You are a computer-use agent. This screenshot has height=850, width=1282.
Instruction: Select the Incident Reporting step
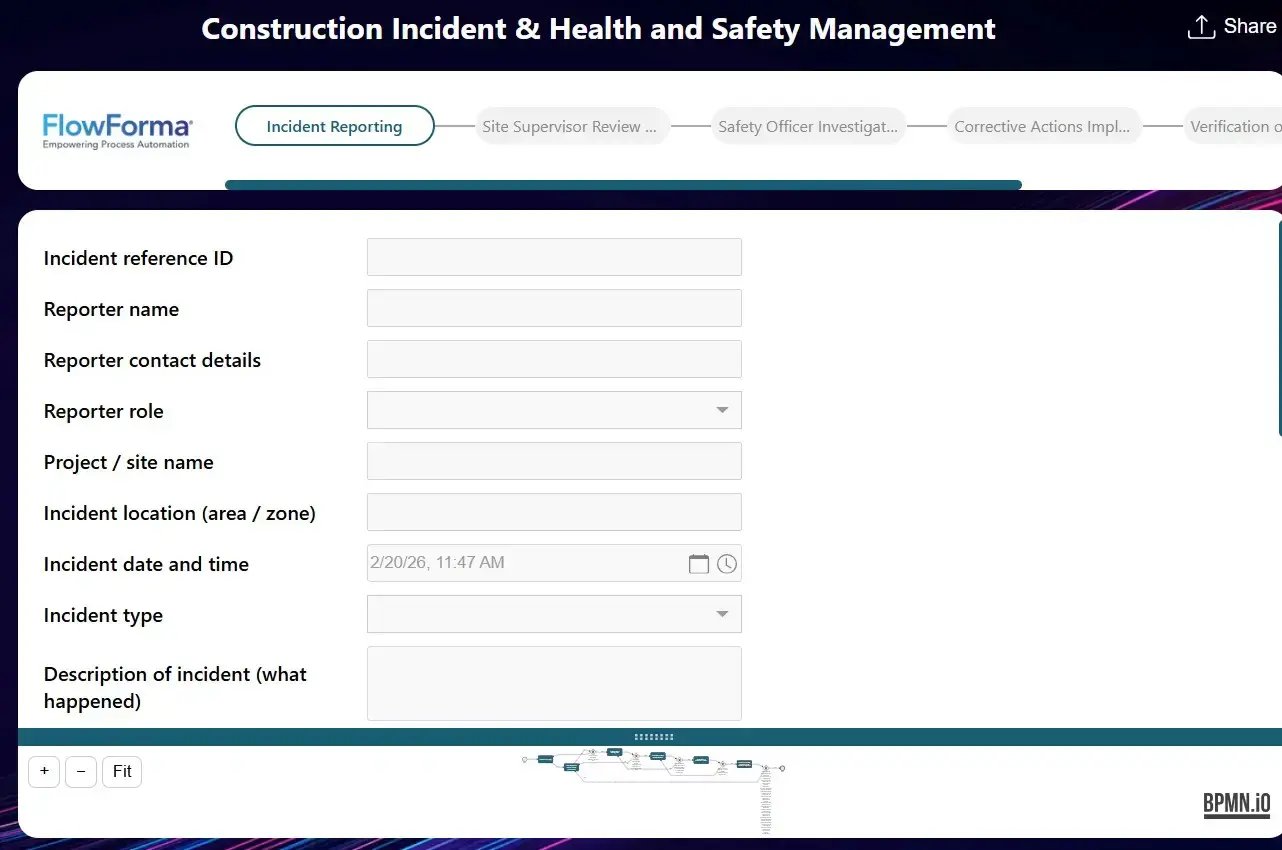(x=334, y=126)
